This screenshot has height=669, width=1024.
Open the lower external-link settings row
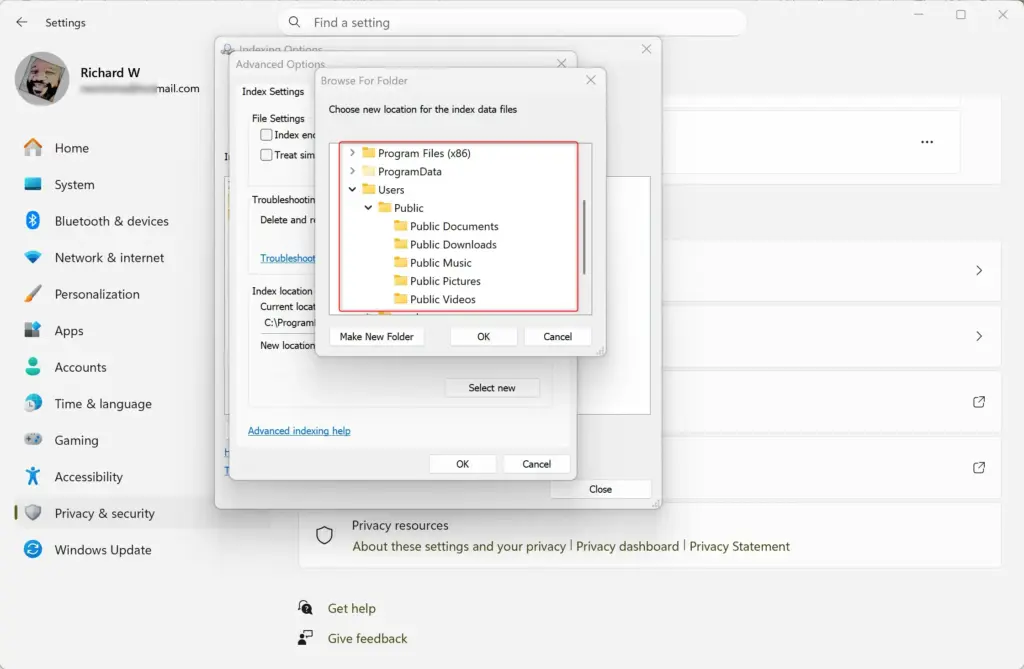tap(831, 468)
